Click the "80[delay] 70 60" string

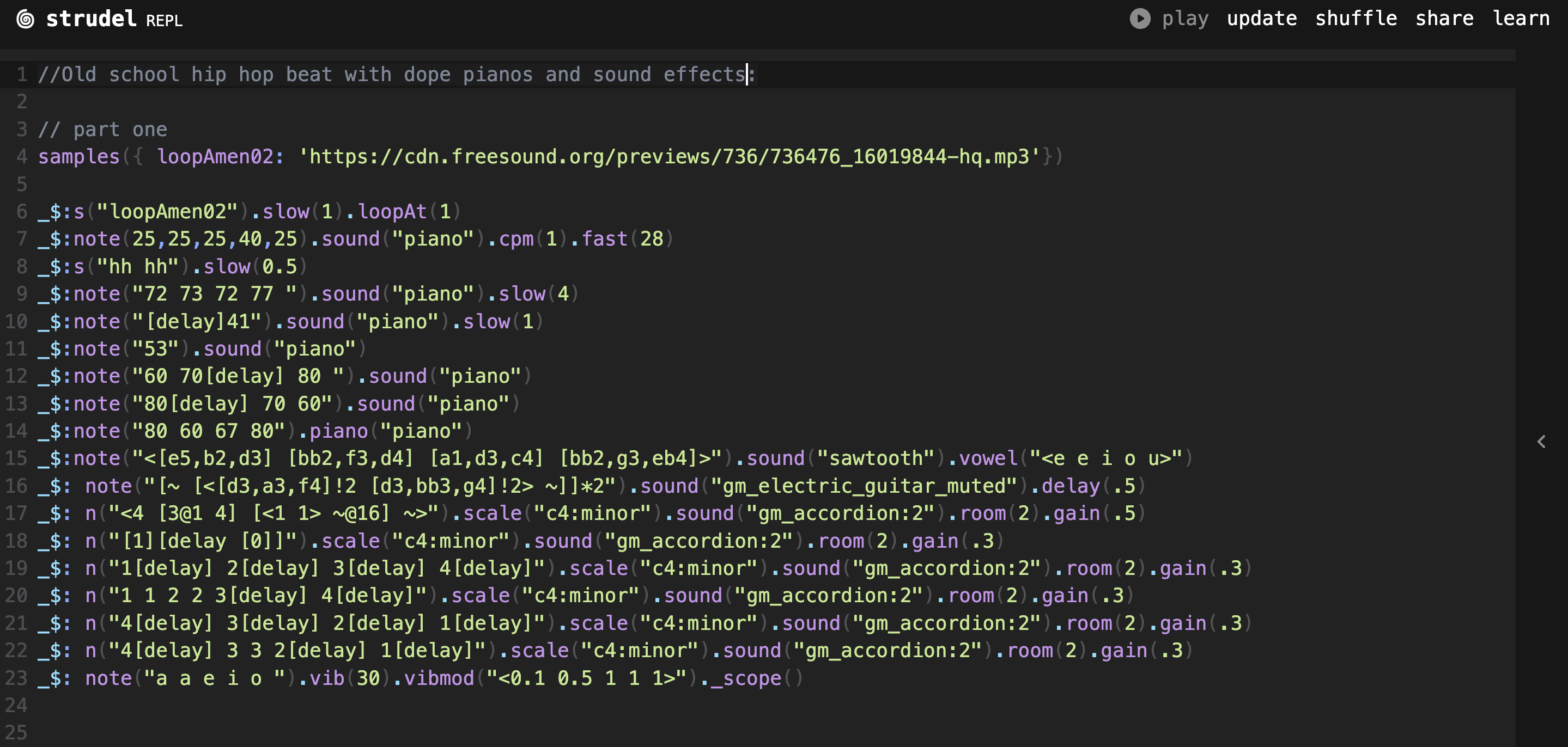pyautogui.click(x=232, y=403)
